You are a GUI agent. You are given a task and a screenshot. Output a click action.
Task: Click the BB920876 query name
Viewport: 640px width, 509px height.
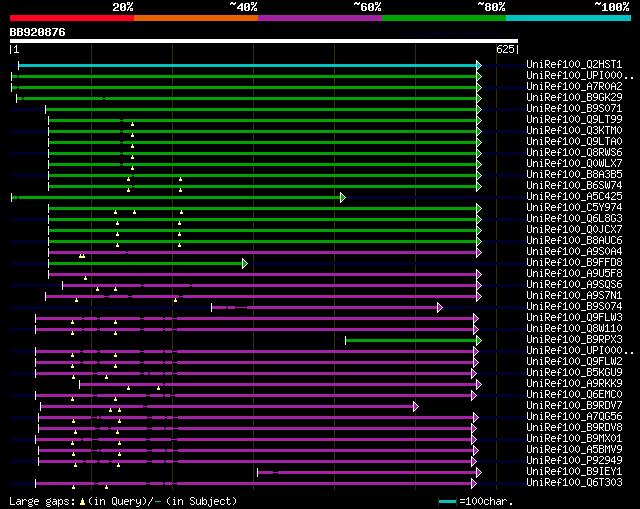point(38,32)
